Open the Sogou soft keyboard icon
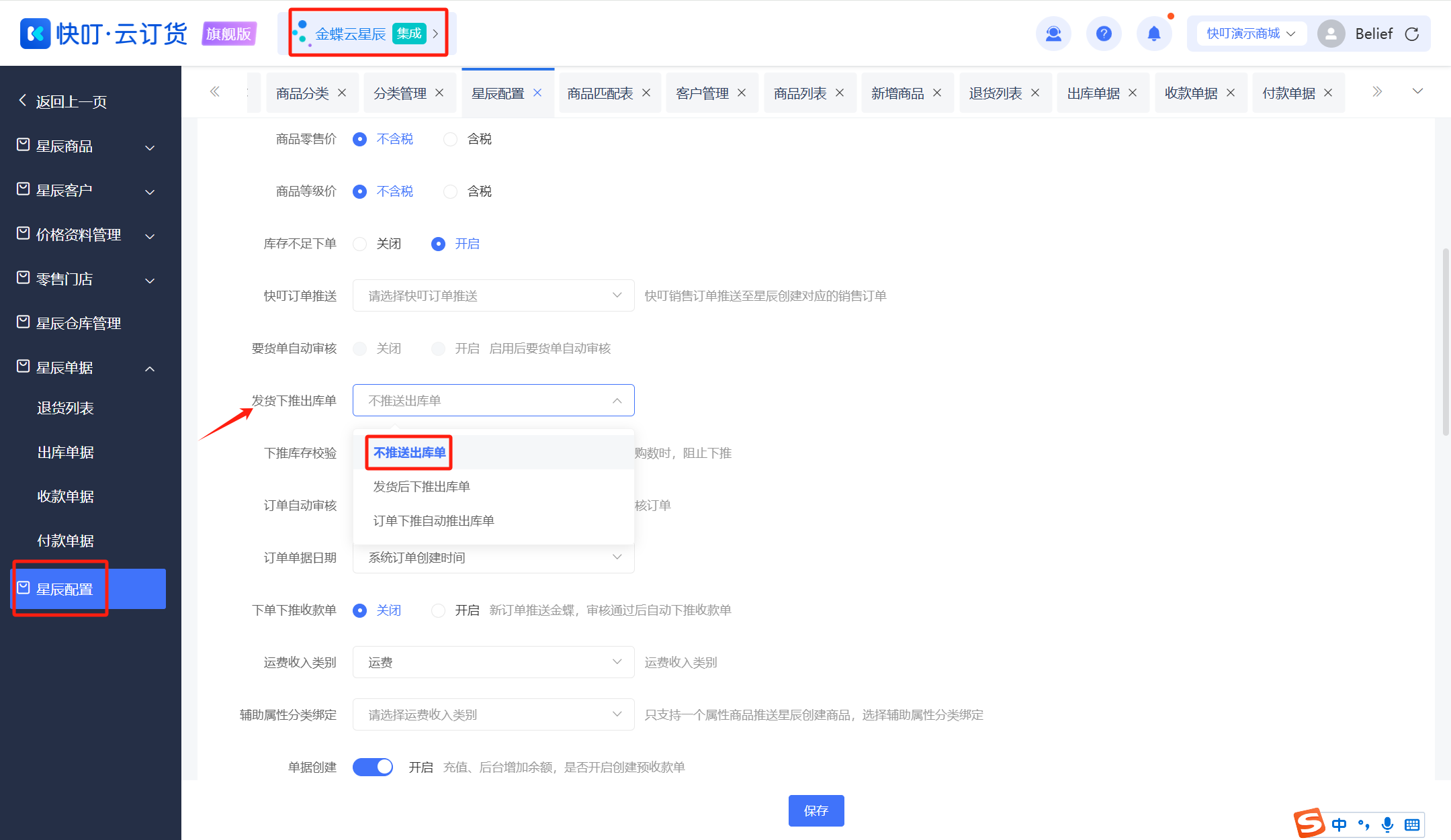The height and width of the screenshot is (840, 1451). [1412, 825]
